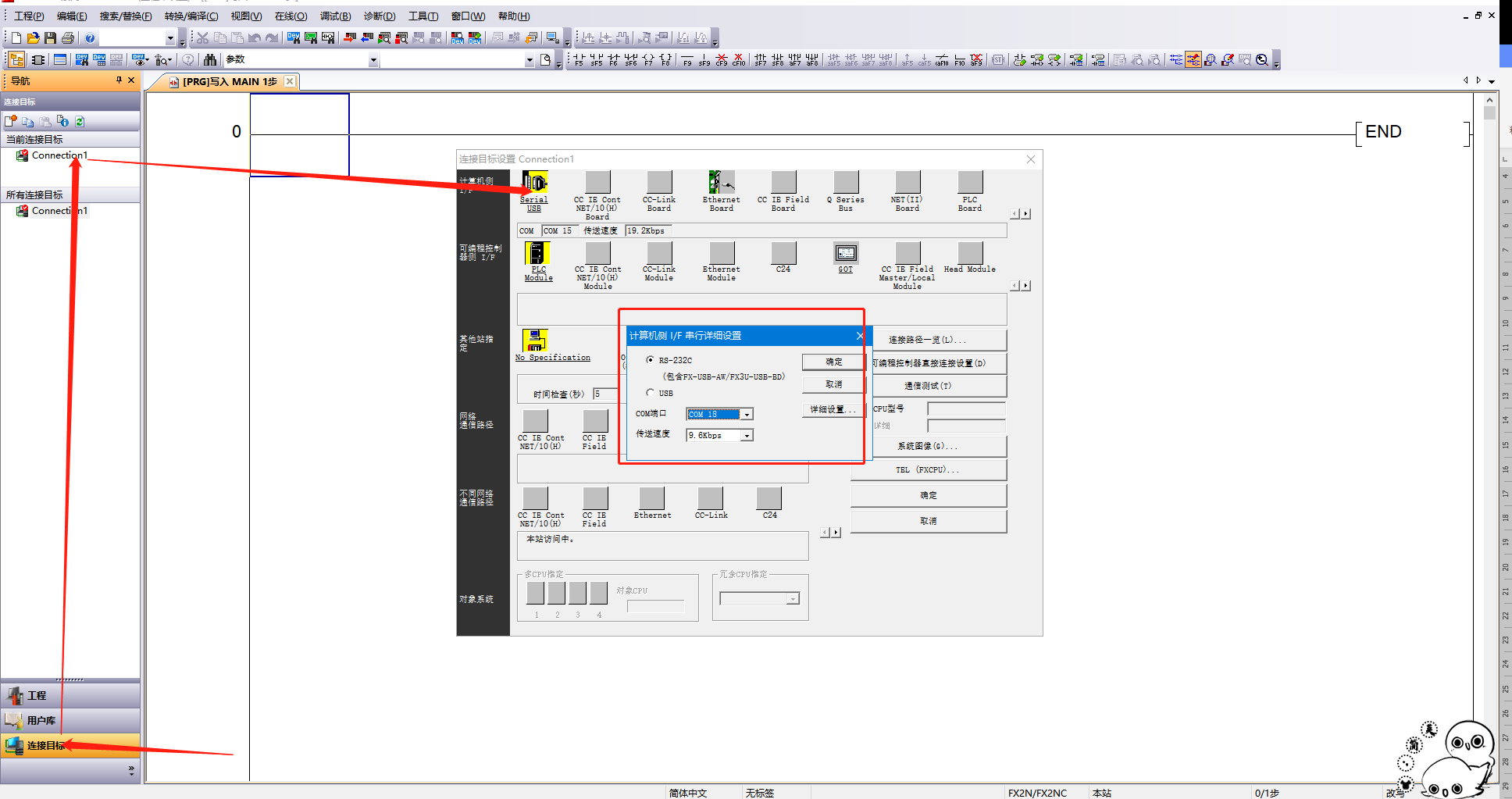
Task: Click the Print toolbar icon
Action: click(68, 37)
